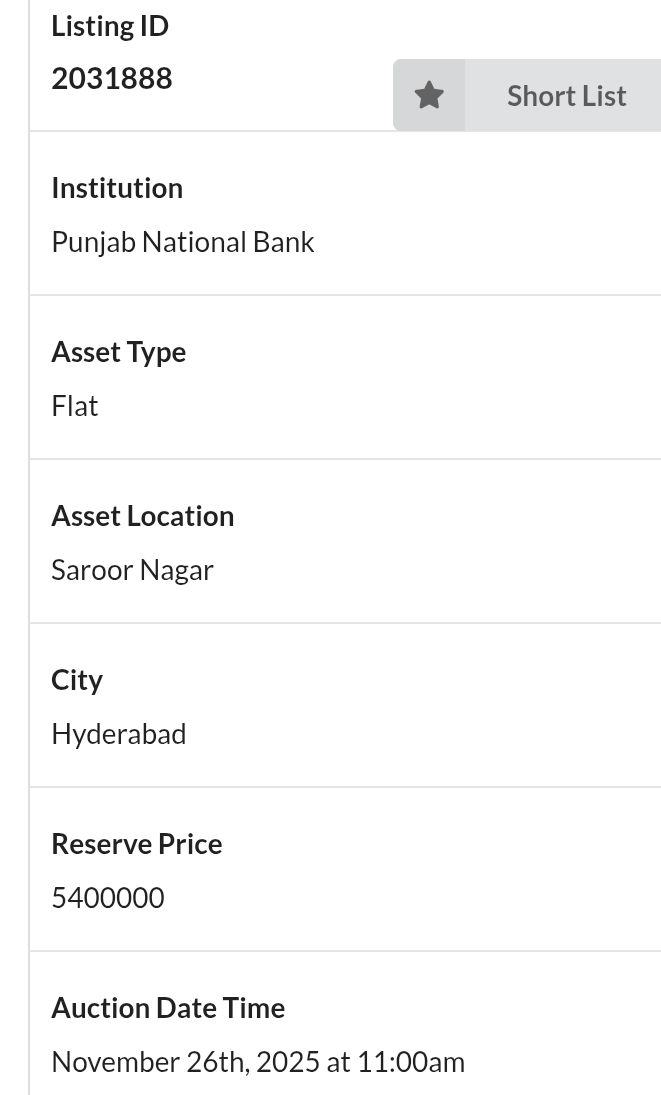
Task: Select the City field label
Action: 77,679
